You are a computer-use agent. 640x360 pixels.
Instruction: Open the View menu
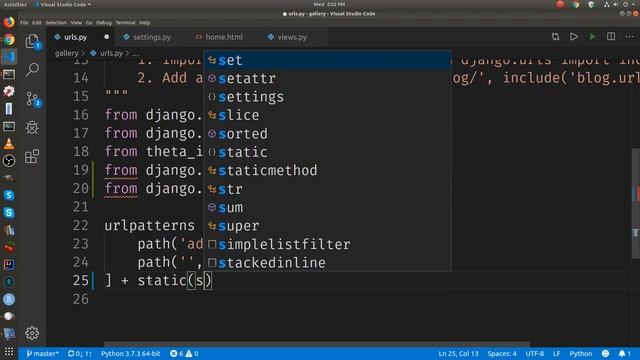point(76,22)
